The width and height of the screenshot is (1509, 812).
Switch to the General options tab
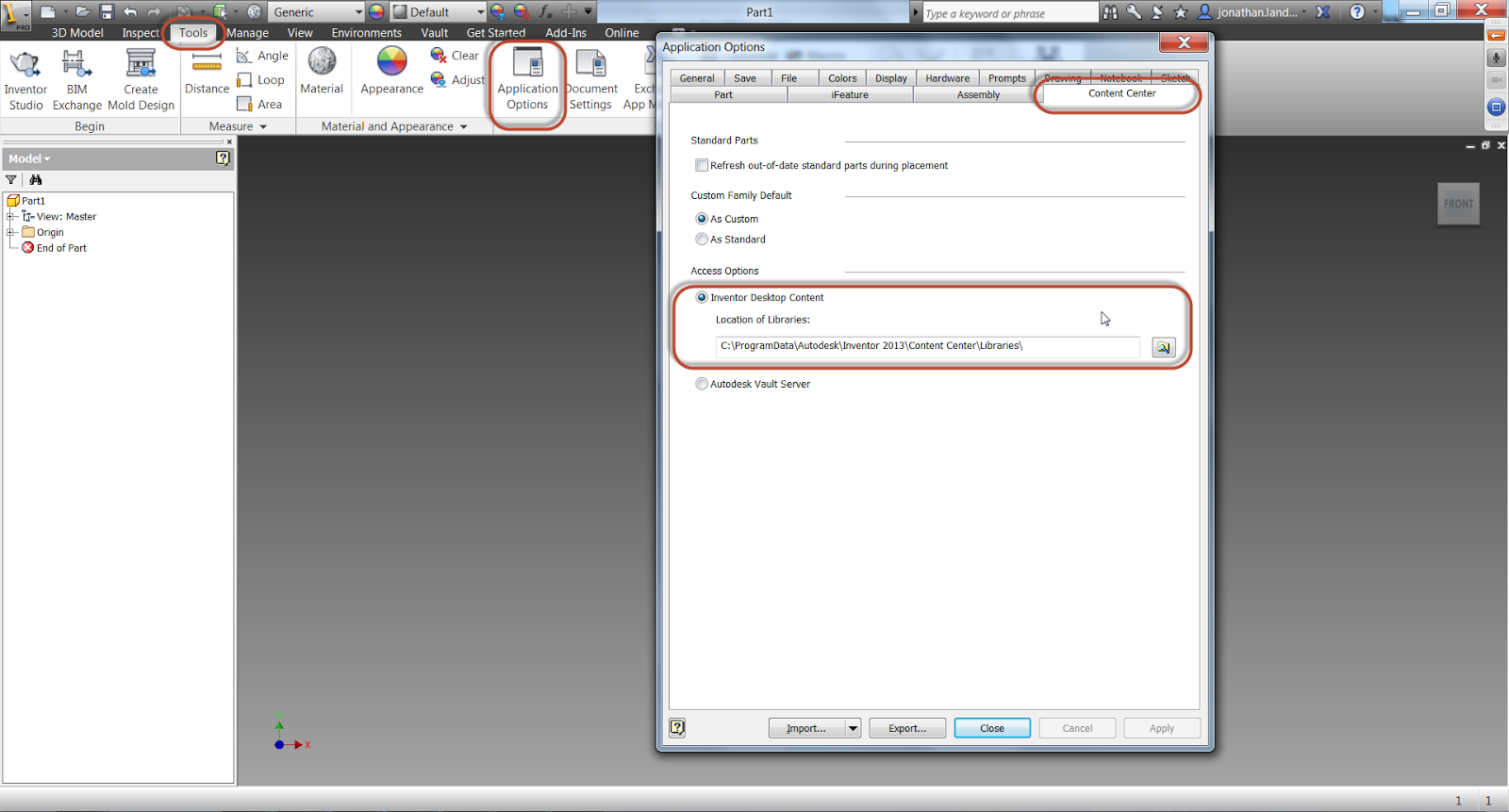tap(697, 78)
